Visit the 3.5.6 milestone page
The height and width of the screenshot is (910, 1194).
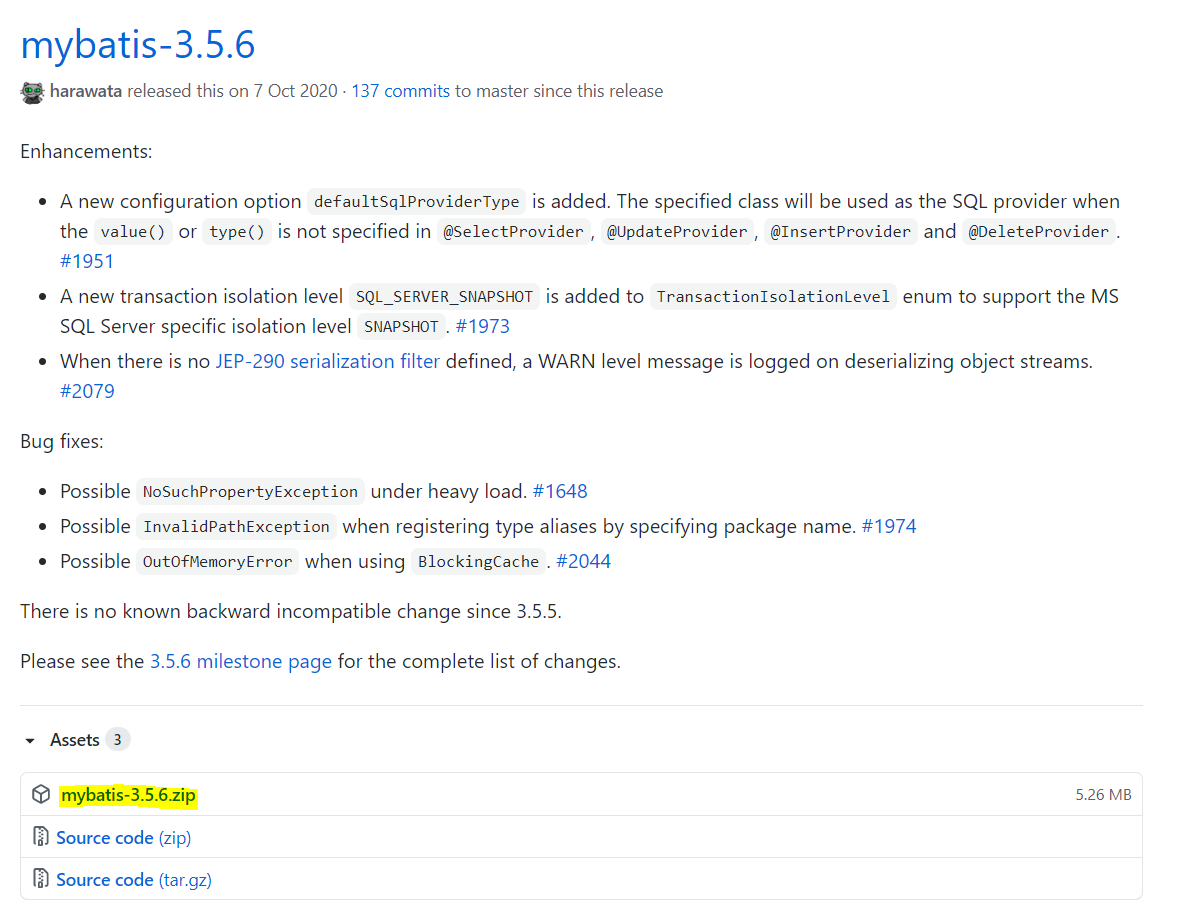click(241, 661)
